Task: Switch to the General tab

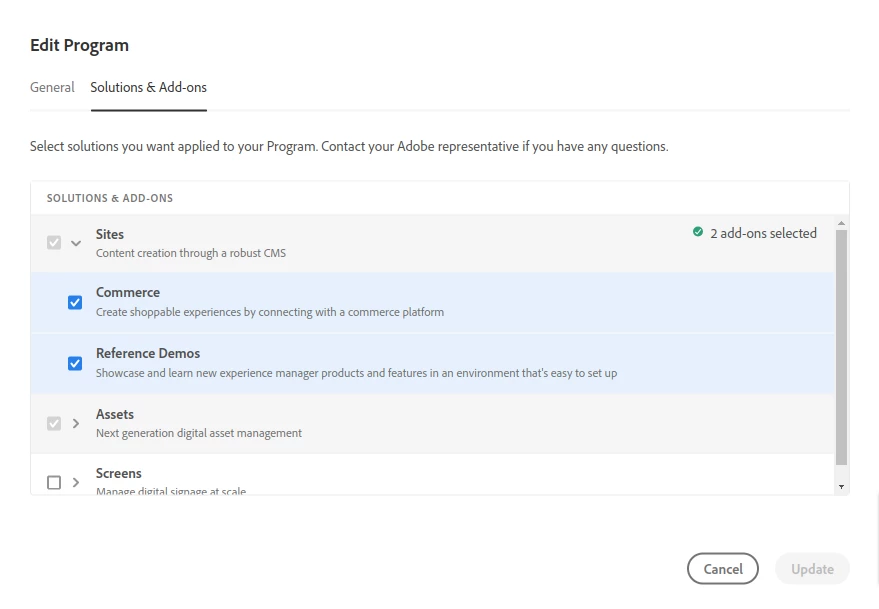Action: 52,87
